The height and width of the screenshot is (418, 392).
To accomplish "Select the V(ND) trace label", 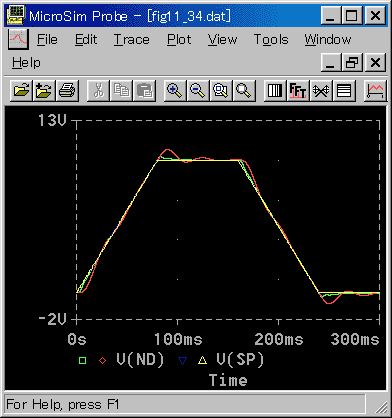I will (x=140, y=359).
